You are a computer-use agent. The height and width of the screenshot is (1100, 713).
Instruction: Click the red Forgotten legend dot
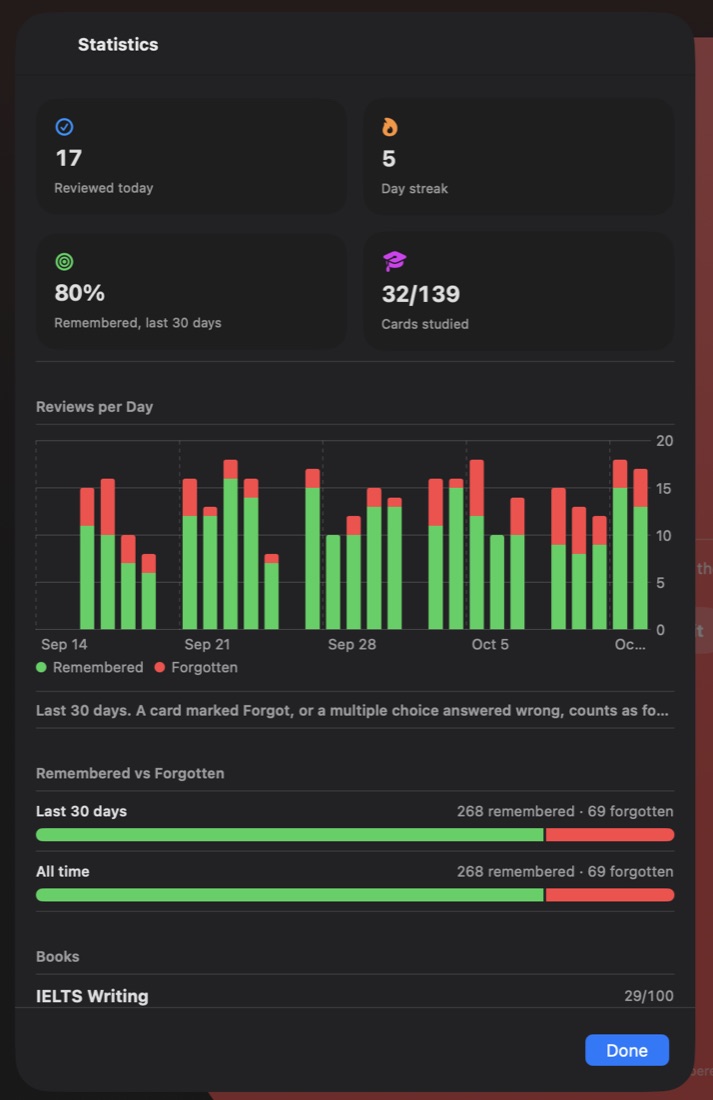[159, 667]
